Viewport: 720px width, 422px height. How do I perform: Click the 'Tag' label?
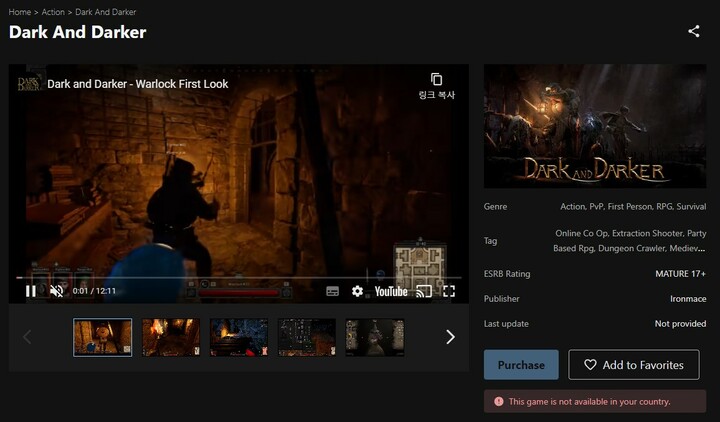(490, 241)
